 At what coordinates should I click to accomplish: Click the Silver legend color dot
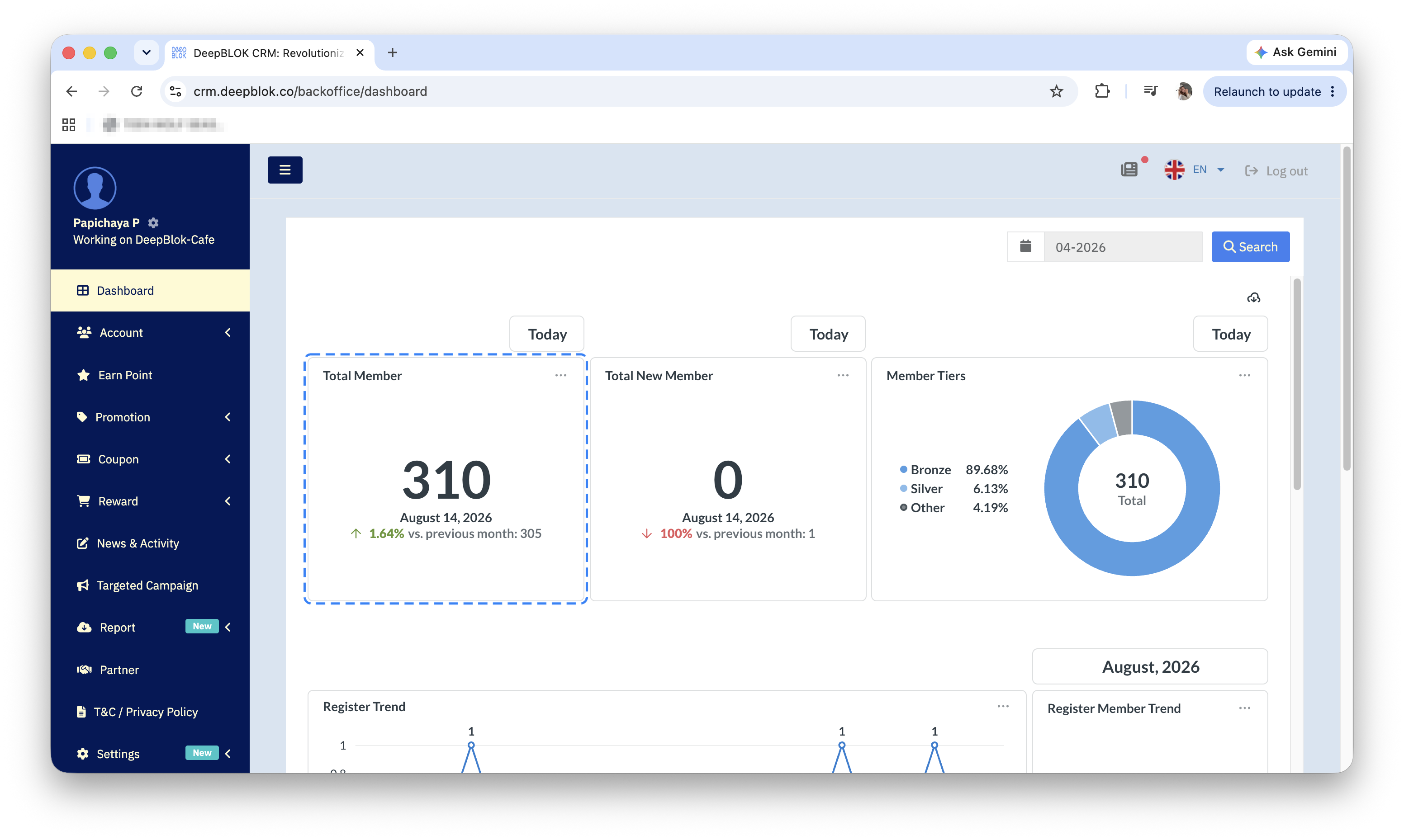[904, 488]
